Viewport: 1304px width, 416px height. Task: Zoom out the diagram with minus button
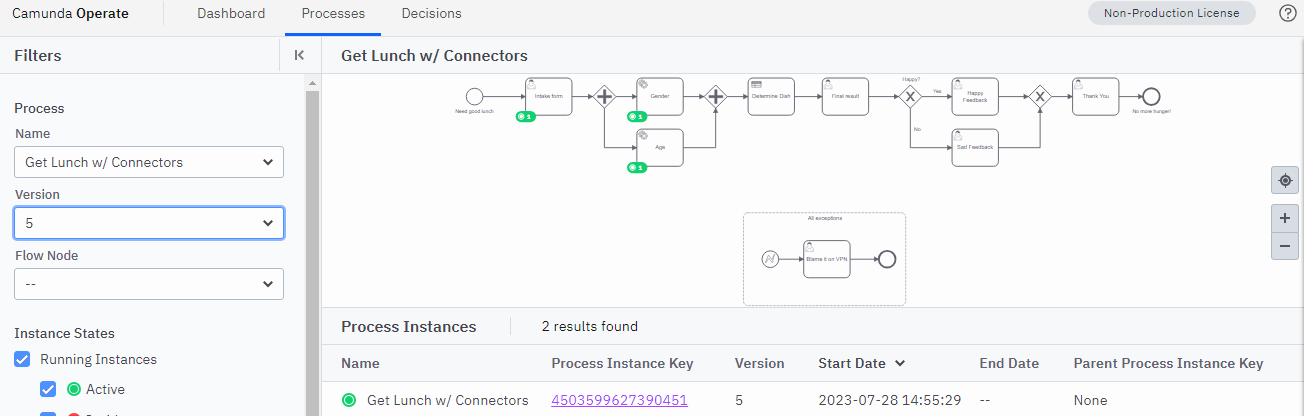click(x=1285, y=246)
